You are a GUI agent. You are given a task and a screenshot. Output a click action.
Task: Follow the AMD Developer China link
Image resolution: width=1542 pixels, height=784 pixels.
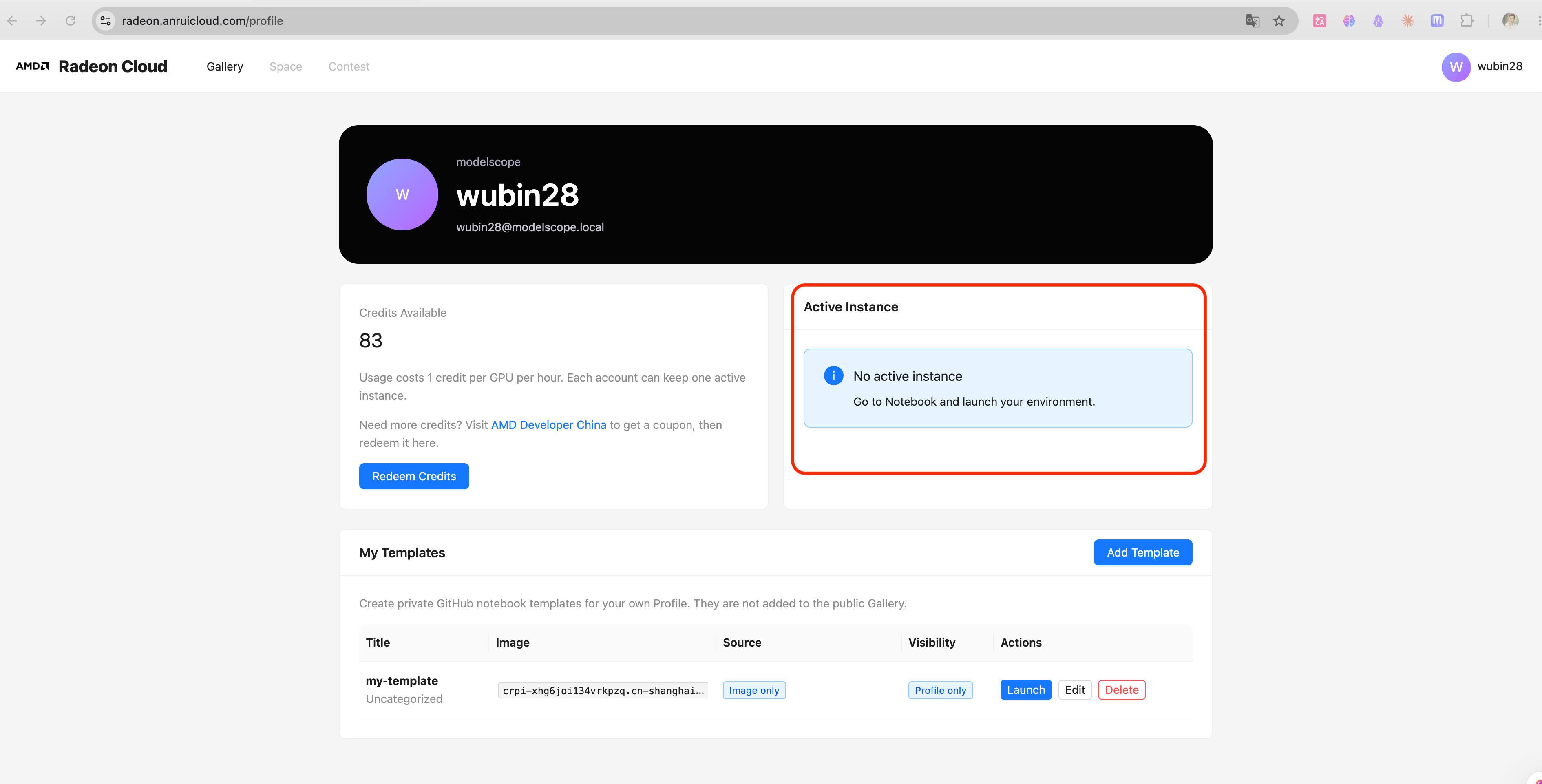pyautogui.click(x=548, y=425)
